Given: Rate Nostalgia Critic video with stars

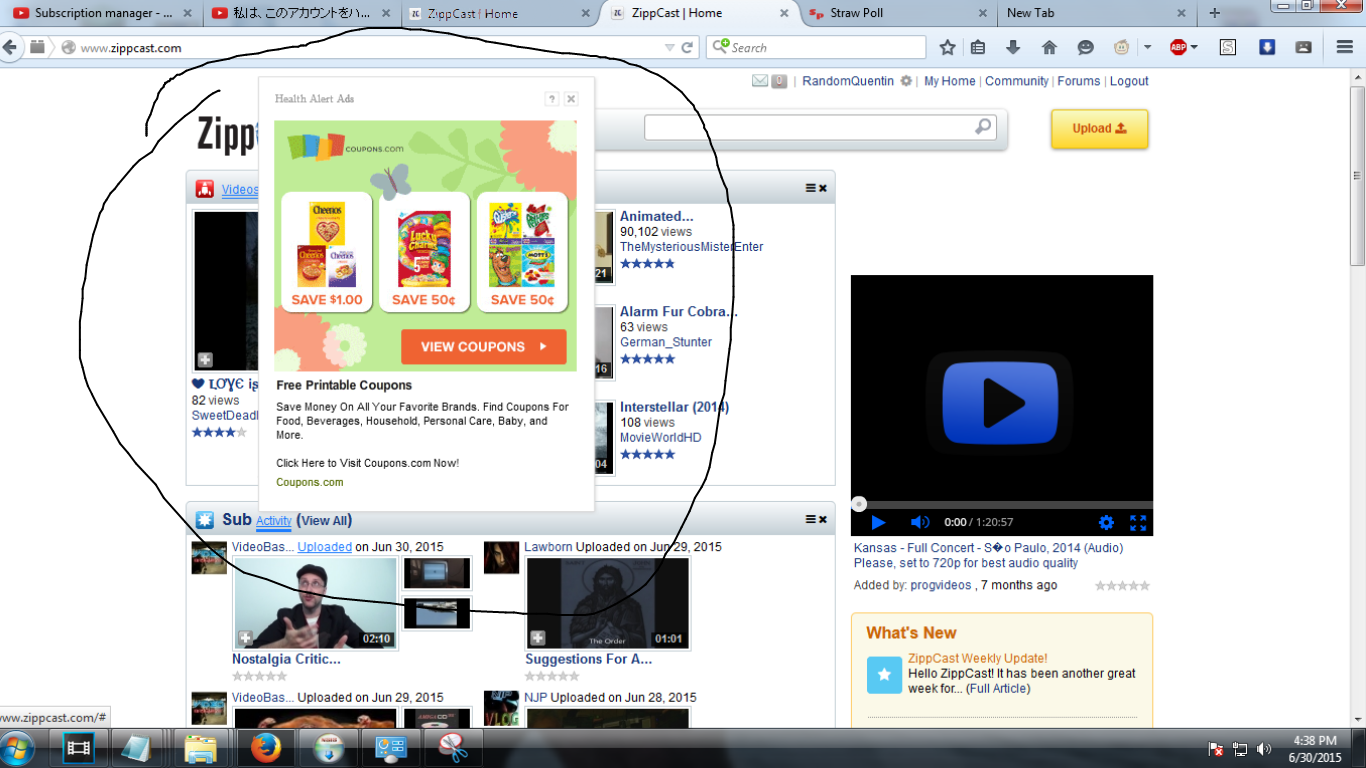Looking at the screenshot, I should 259,677.
